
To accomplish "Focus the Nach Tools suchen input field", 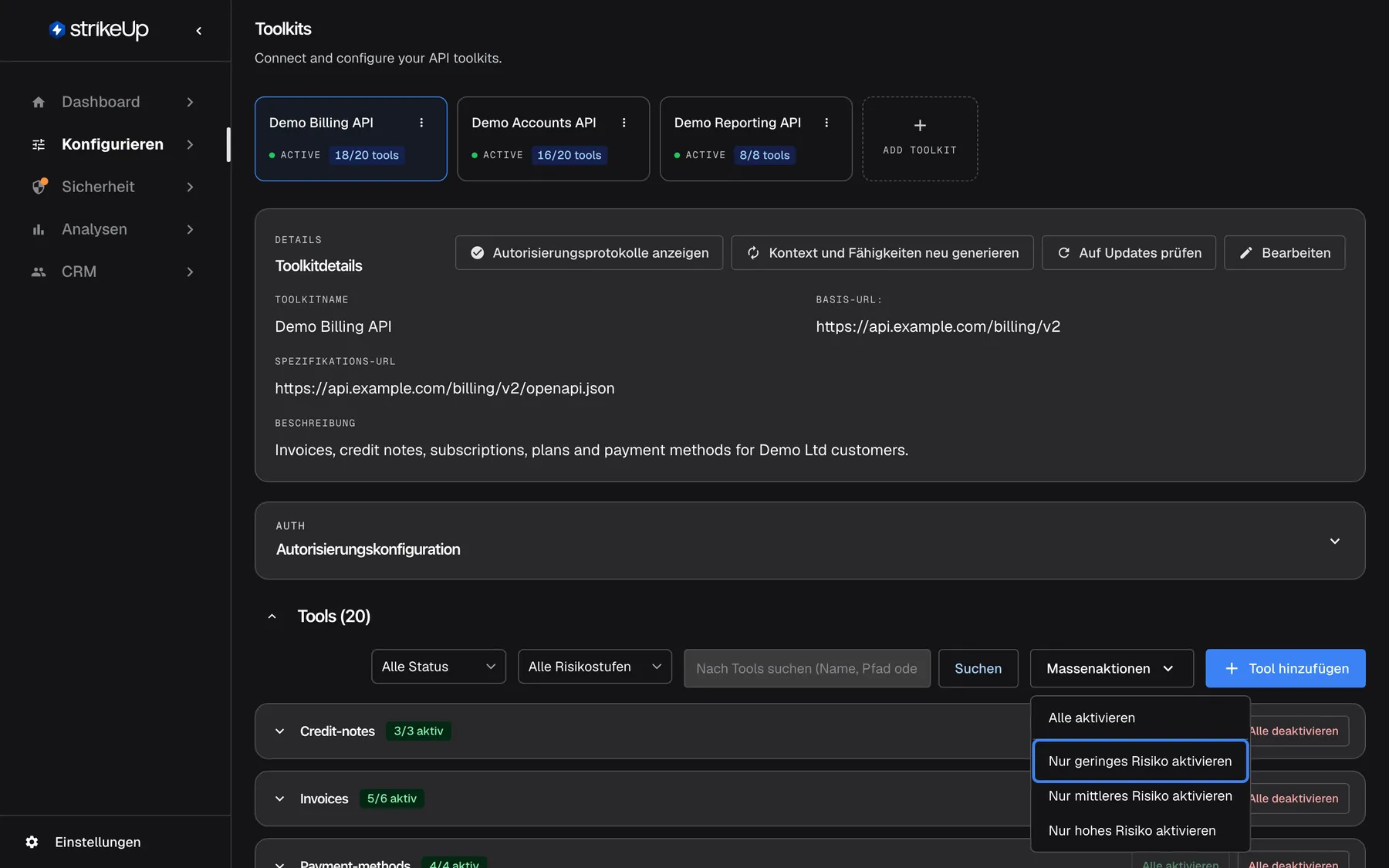I will [x=807, y=668].
